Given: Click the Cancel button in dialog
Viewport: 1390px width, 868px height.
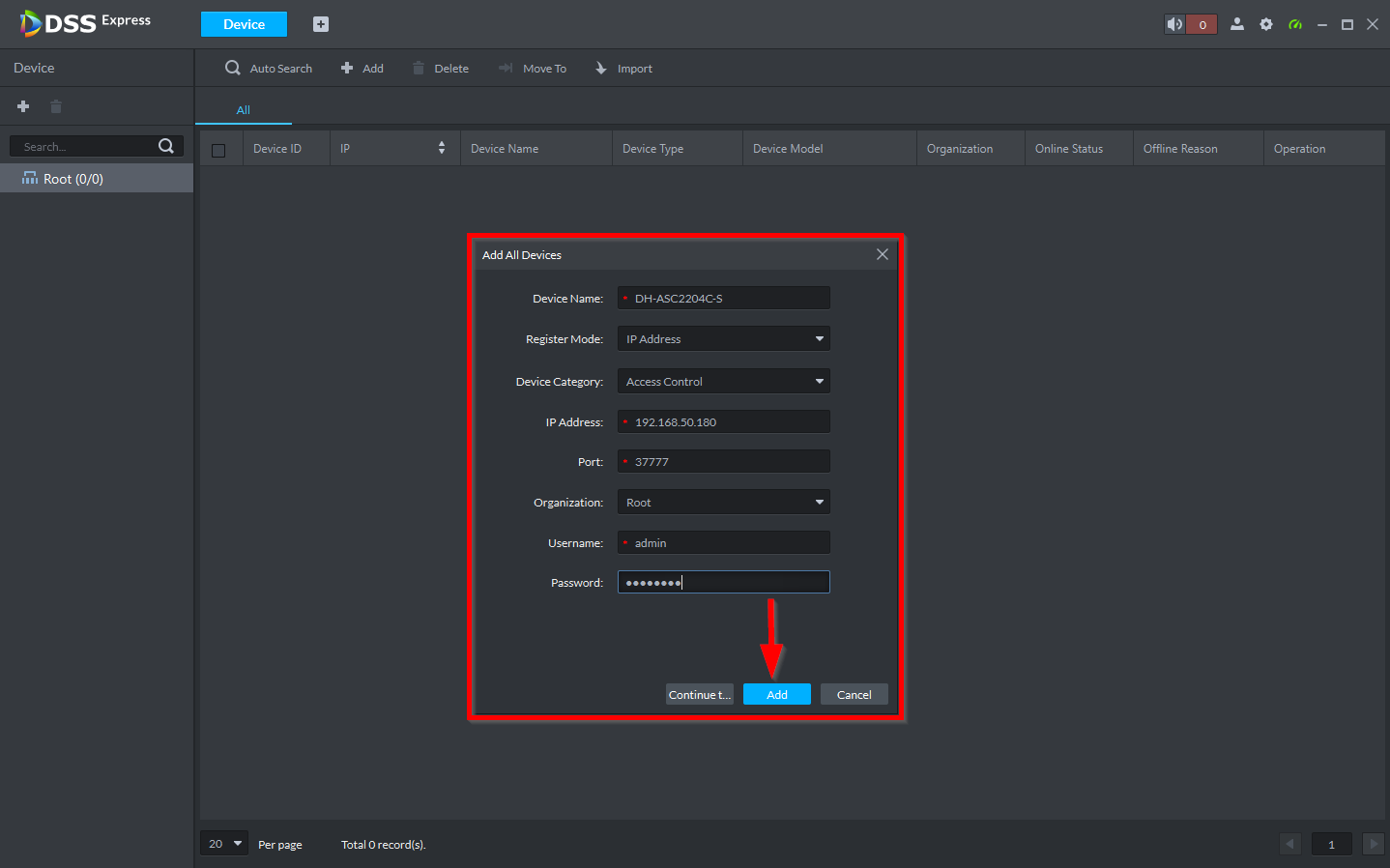Looking at the screenshot, I should 854,695.
